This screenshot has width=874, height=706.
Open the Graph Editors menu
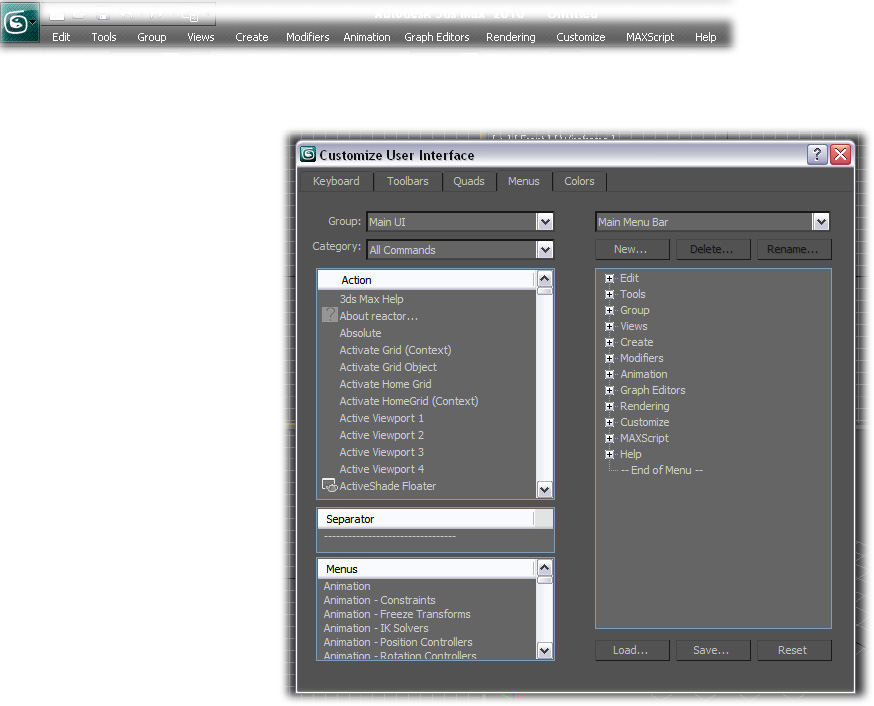tap(436, 37)
